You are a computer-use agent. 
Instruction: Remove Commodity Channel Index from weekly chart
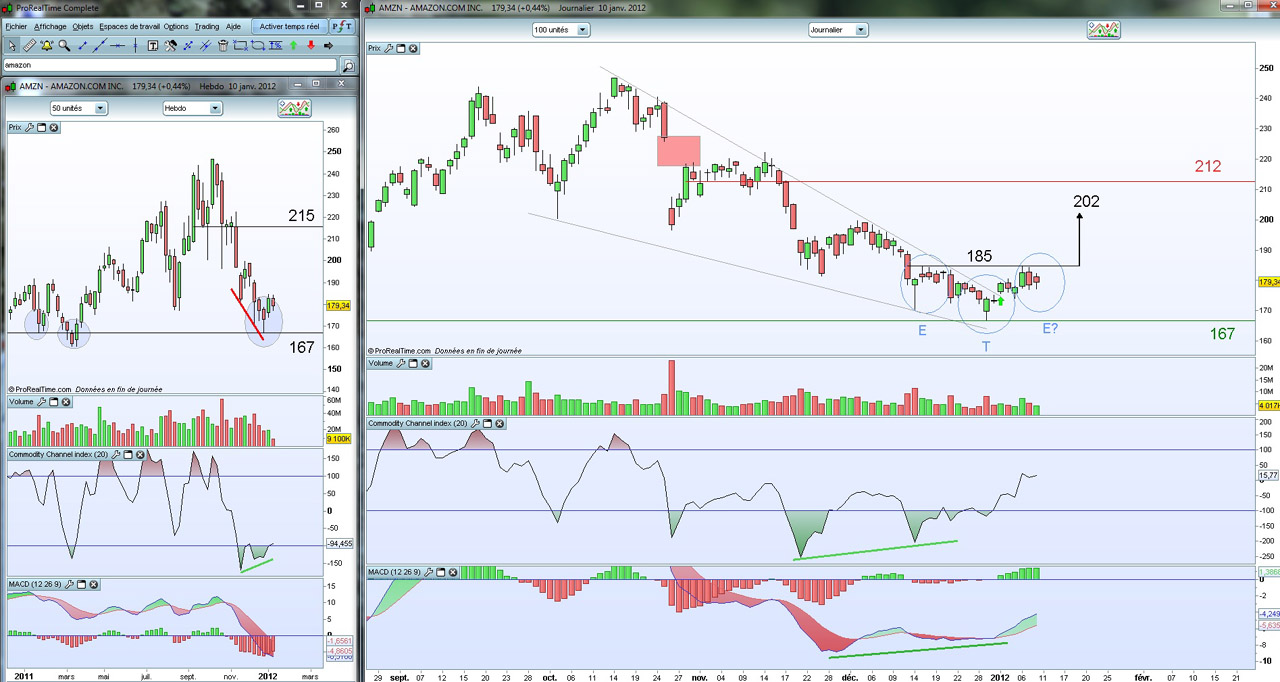pyautogui.click(x=140, y=455)
